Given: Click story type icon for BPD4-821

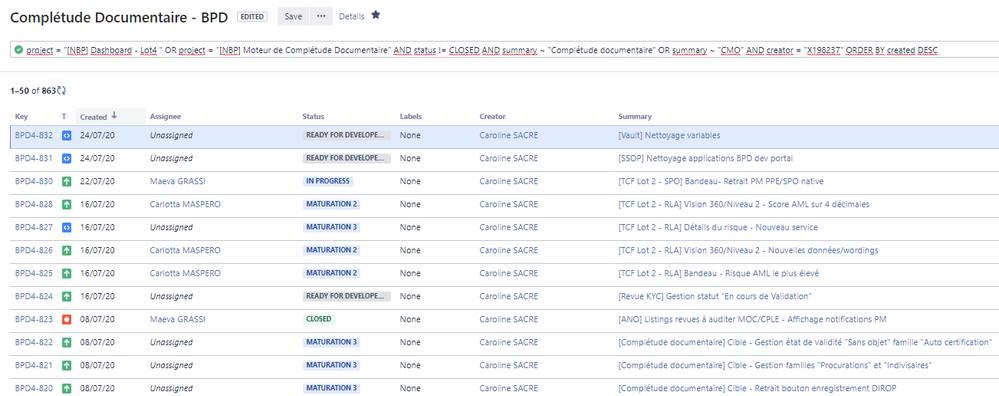Looking at the screenshot, I should [x=66, y=365].
